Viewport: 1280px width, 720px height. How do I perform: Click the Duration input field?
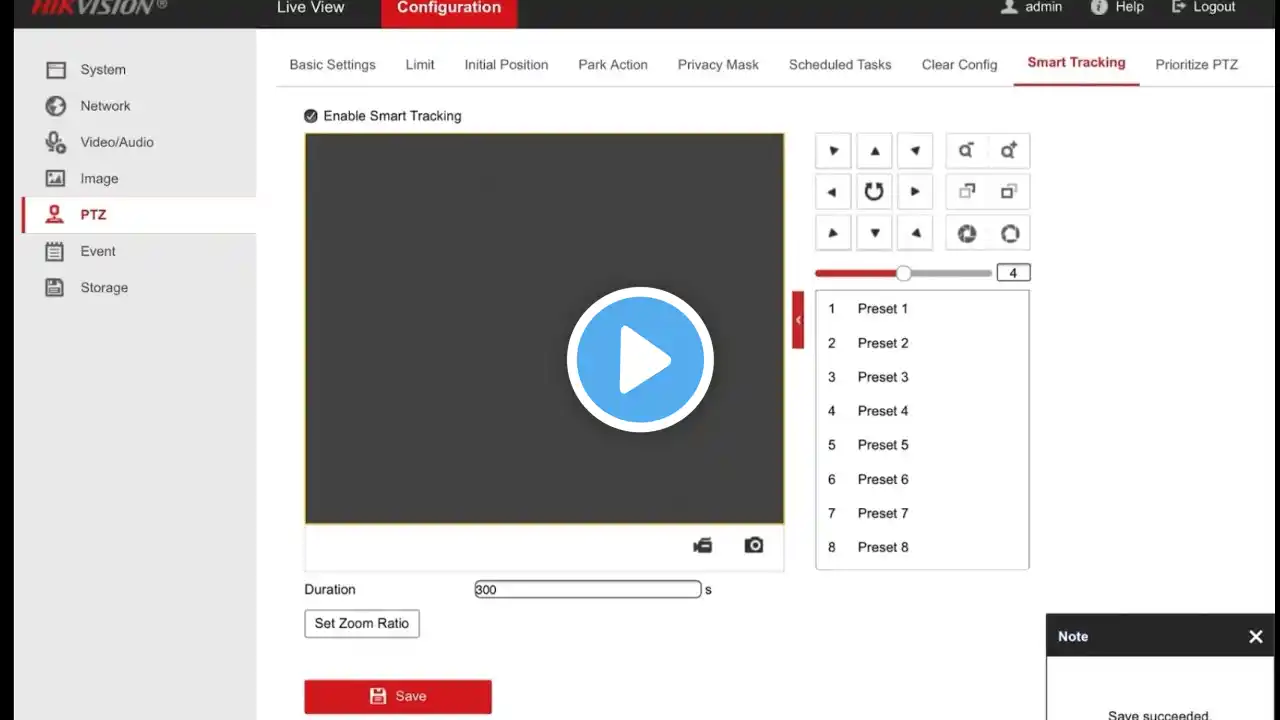(588, 590)
